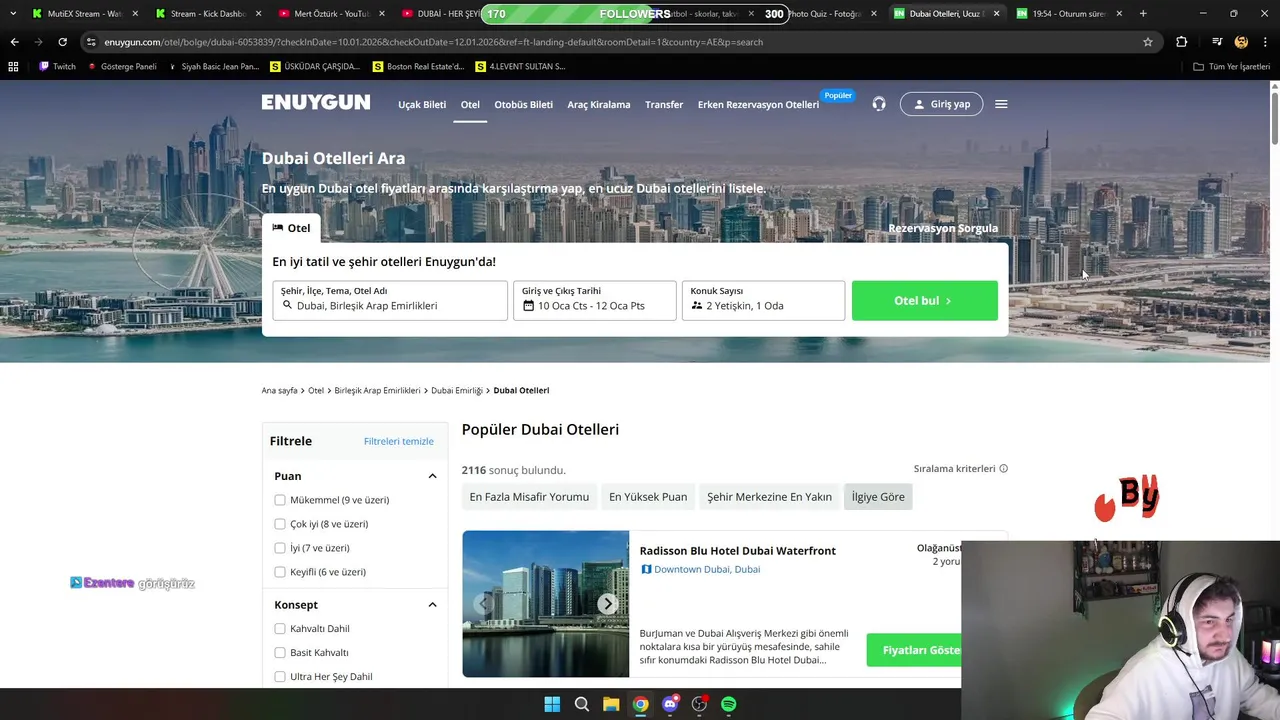Viewport: 1280px width, 720px height.
Task: Open Windows taskbar search
Action: pos(581,704)
